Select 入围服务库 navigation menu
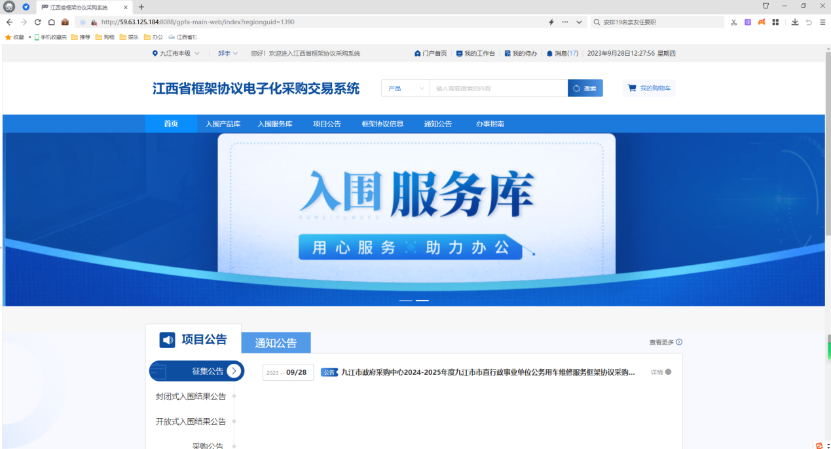 [x=275, y=124]
